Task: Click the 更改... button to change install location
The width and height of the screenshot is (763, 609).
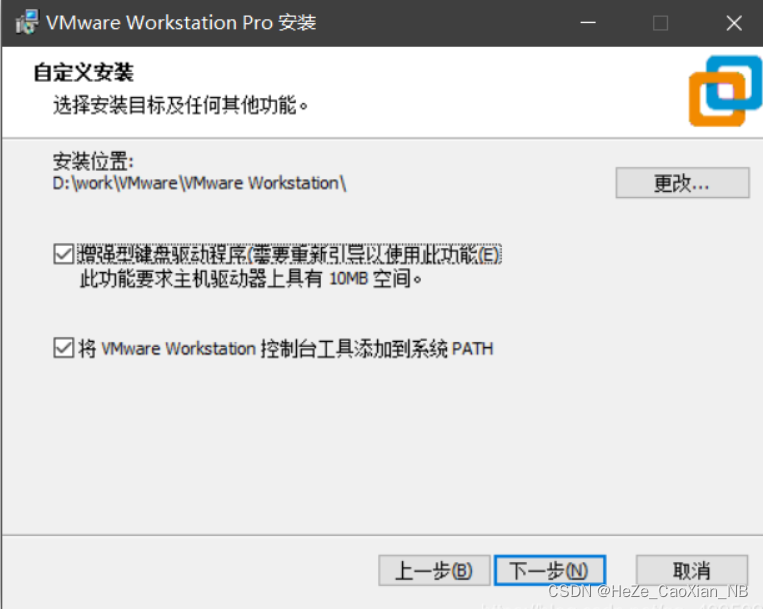Action: pyautogui.click(x=682, y=183)
